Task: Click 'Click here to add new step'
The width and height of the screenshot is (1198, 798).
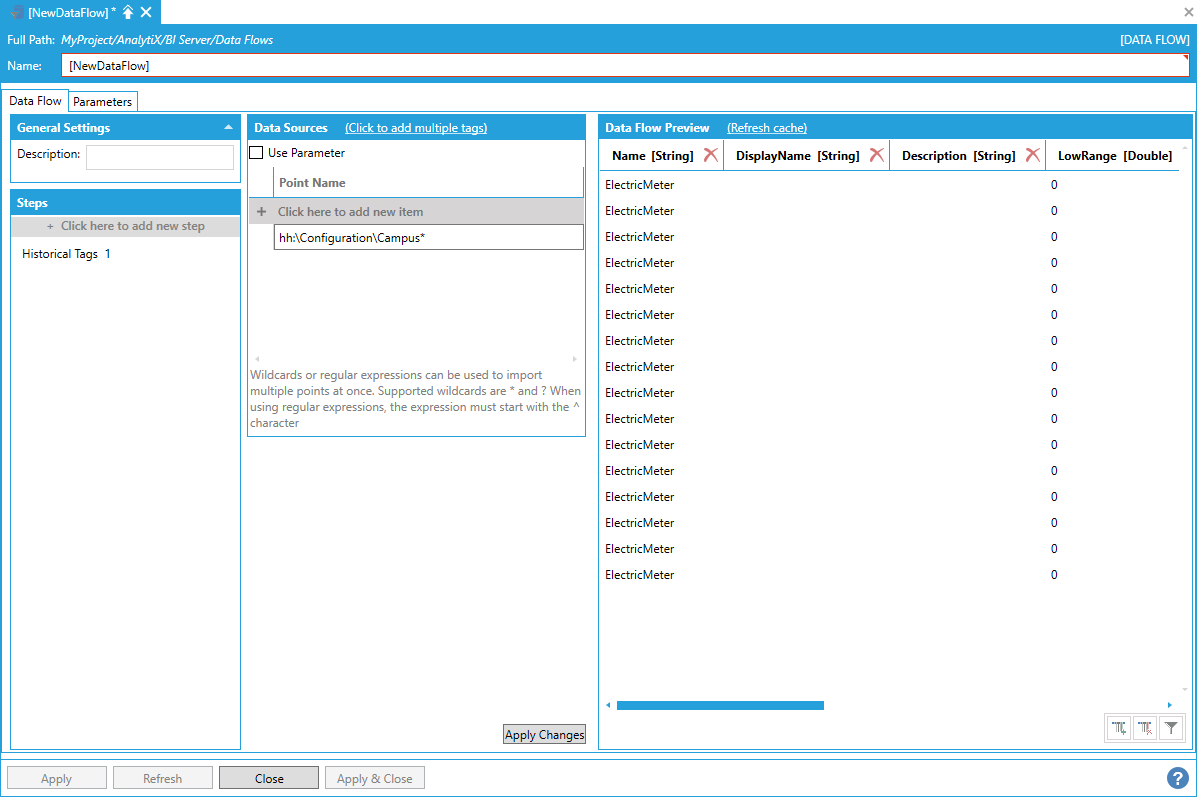Action: (x=126, y=226)
